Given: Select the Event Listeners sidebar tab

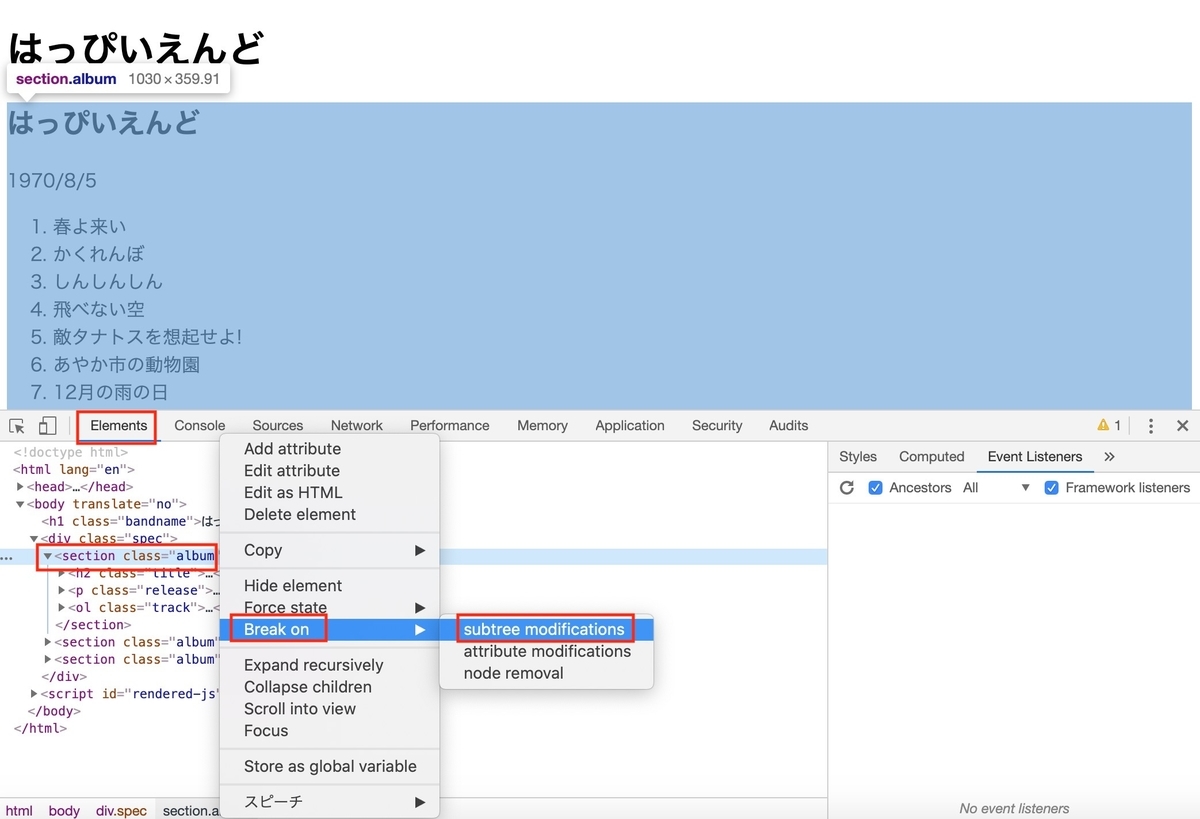Looking at the screenshot, I should [1035, 457].
